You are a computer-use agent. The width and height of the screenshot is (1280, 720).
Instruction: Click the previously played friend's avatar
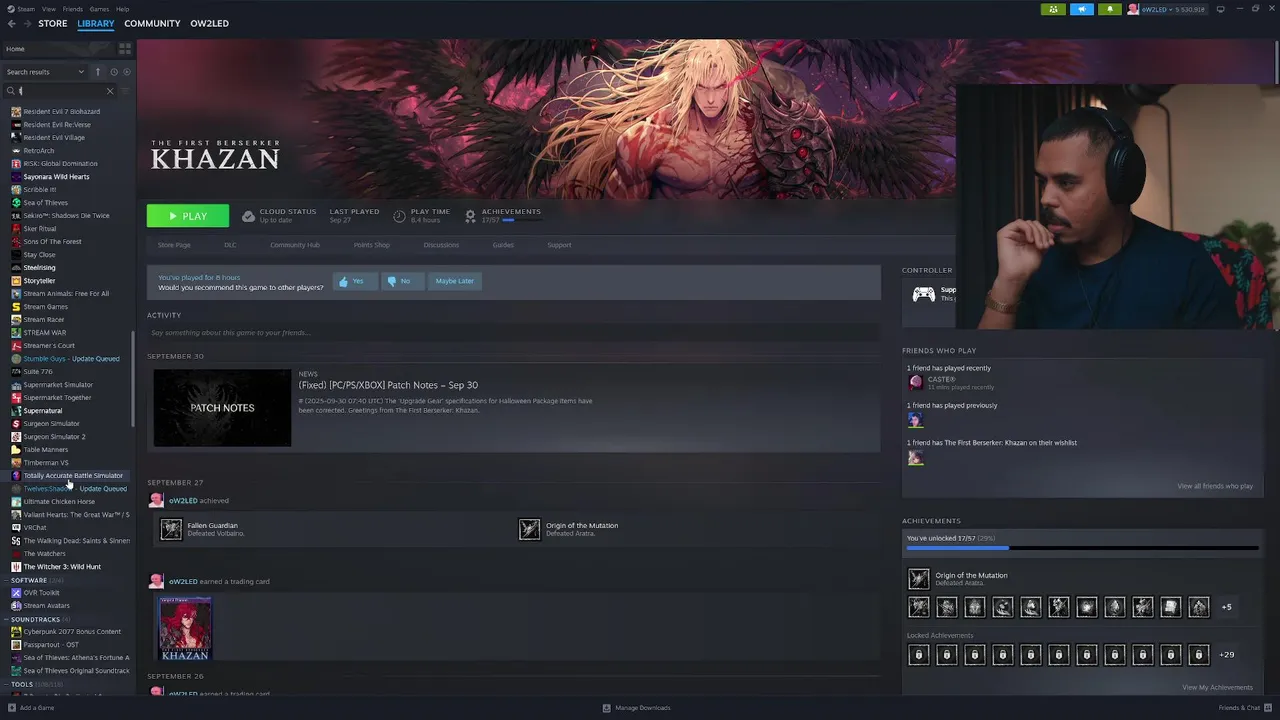pyautogui.click(x=915, y=420)
